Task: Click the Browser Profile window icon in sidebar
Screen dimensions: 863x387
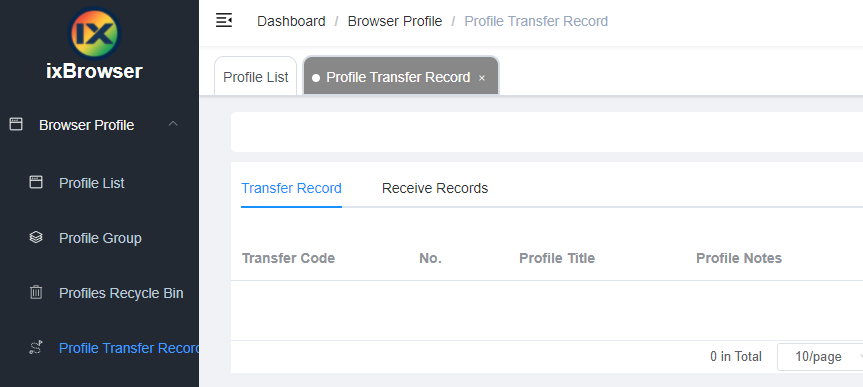Action: pyautogui.click(x=16, y=124)
